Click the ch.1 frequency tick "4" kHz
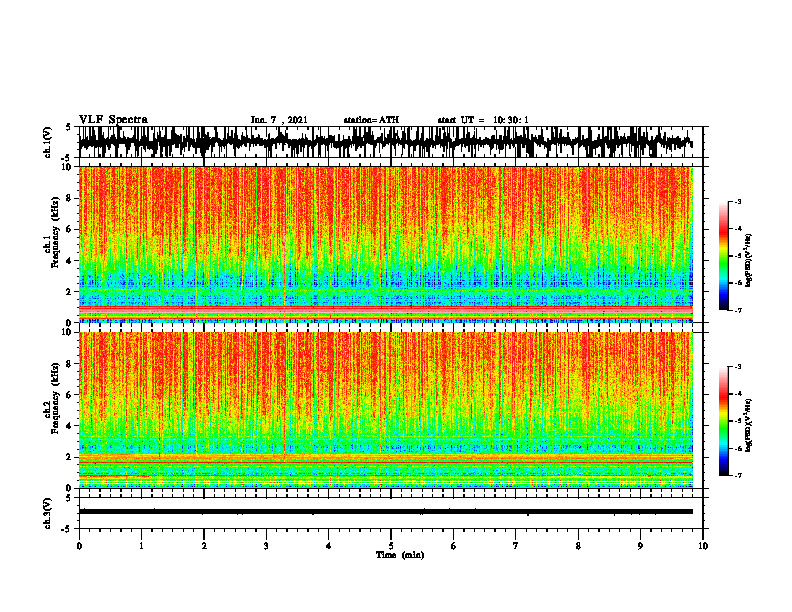792x612 pixels. point(70,261)
